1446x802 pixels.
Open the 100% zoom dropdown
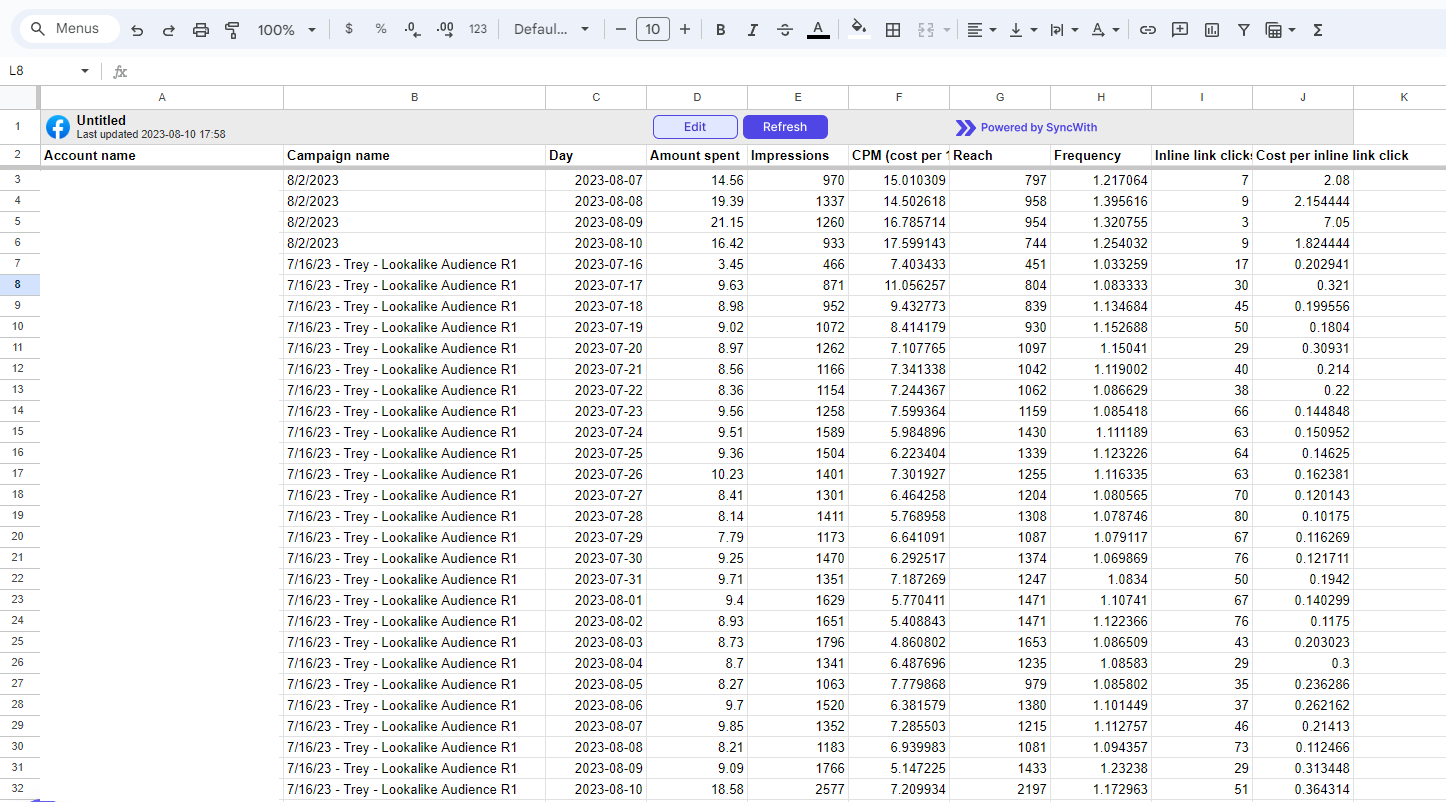[286, 30]
